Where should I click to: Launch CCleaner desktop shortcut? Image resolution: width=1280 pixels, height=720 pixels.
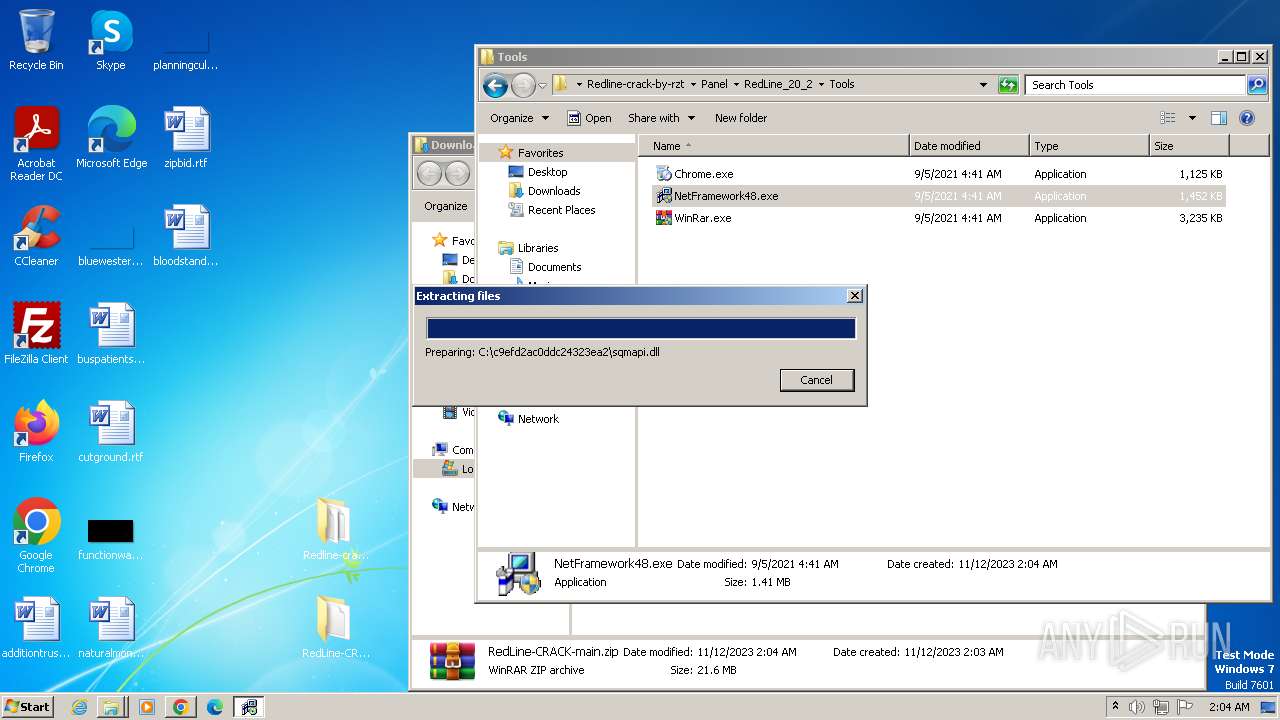(x=36, y=236)
